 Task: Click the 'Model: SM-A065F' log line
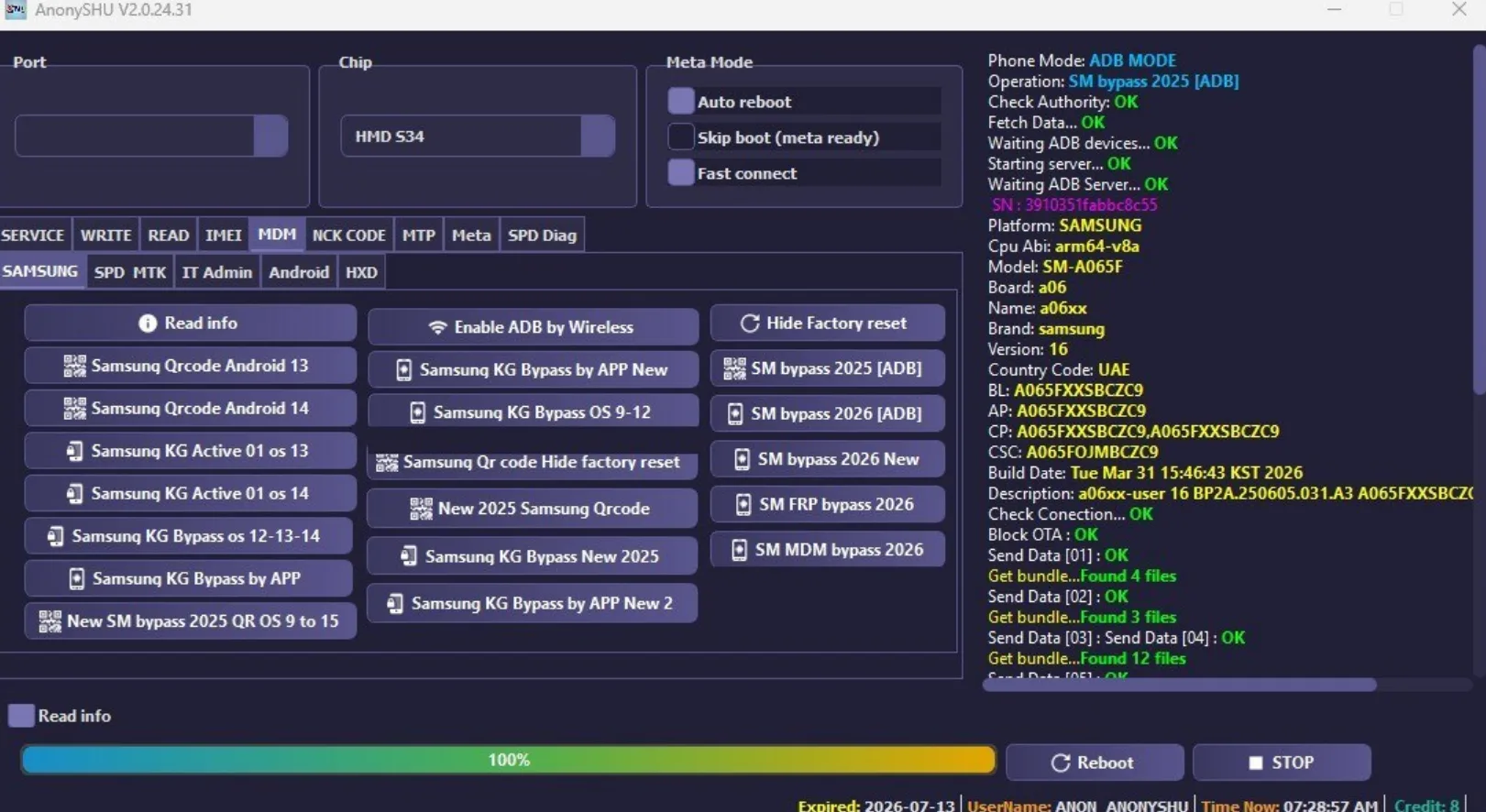point(1055,267)
